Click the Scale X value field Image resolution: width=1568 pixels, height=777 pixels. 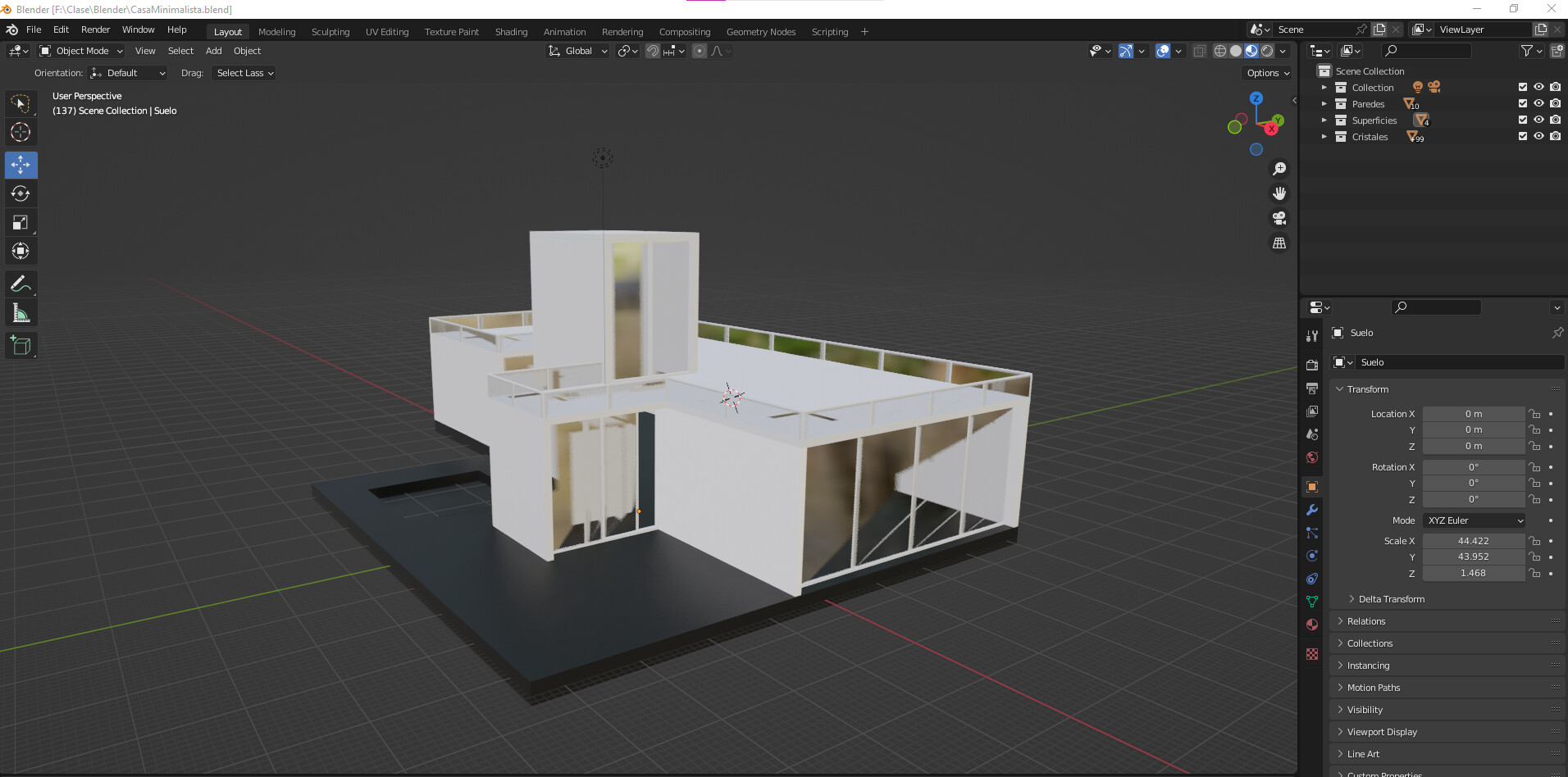tap(1473, 541)
